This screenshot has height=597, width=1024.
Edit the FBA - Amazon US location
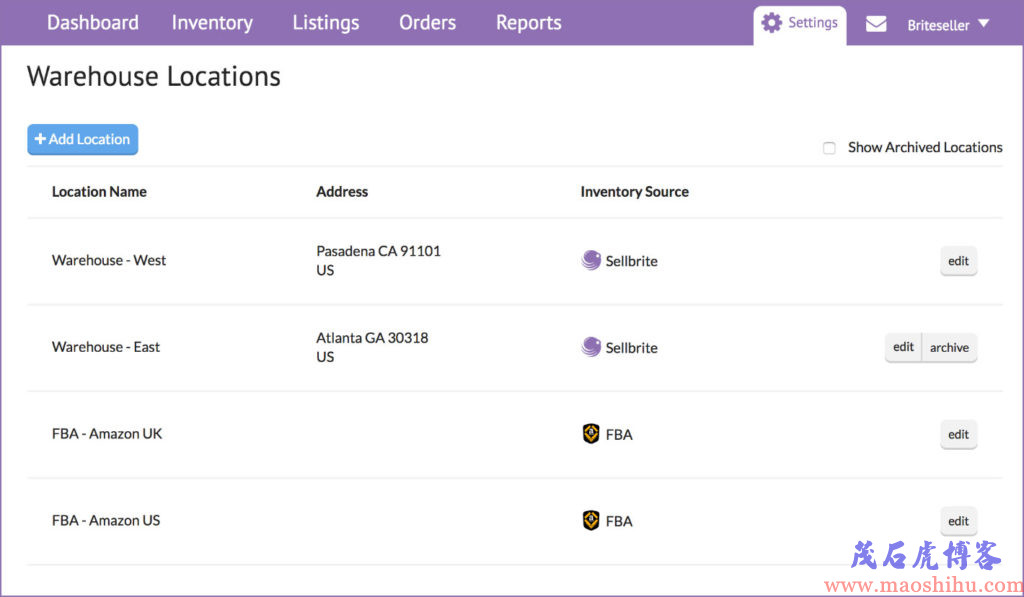[958, 521]
